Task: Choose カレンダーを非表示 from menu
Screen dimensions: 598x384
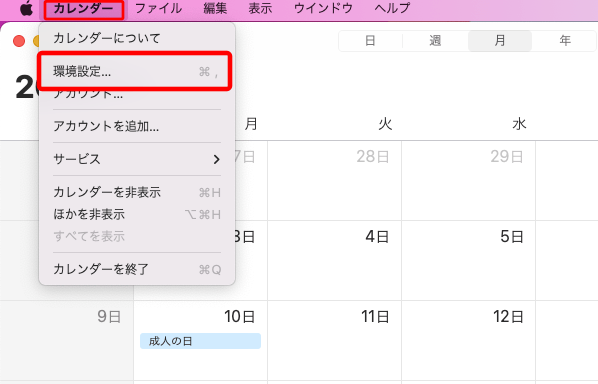Action: [137, 192]
